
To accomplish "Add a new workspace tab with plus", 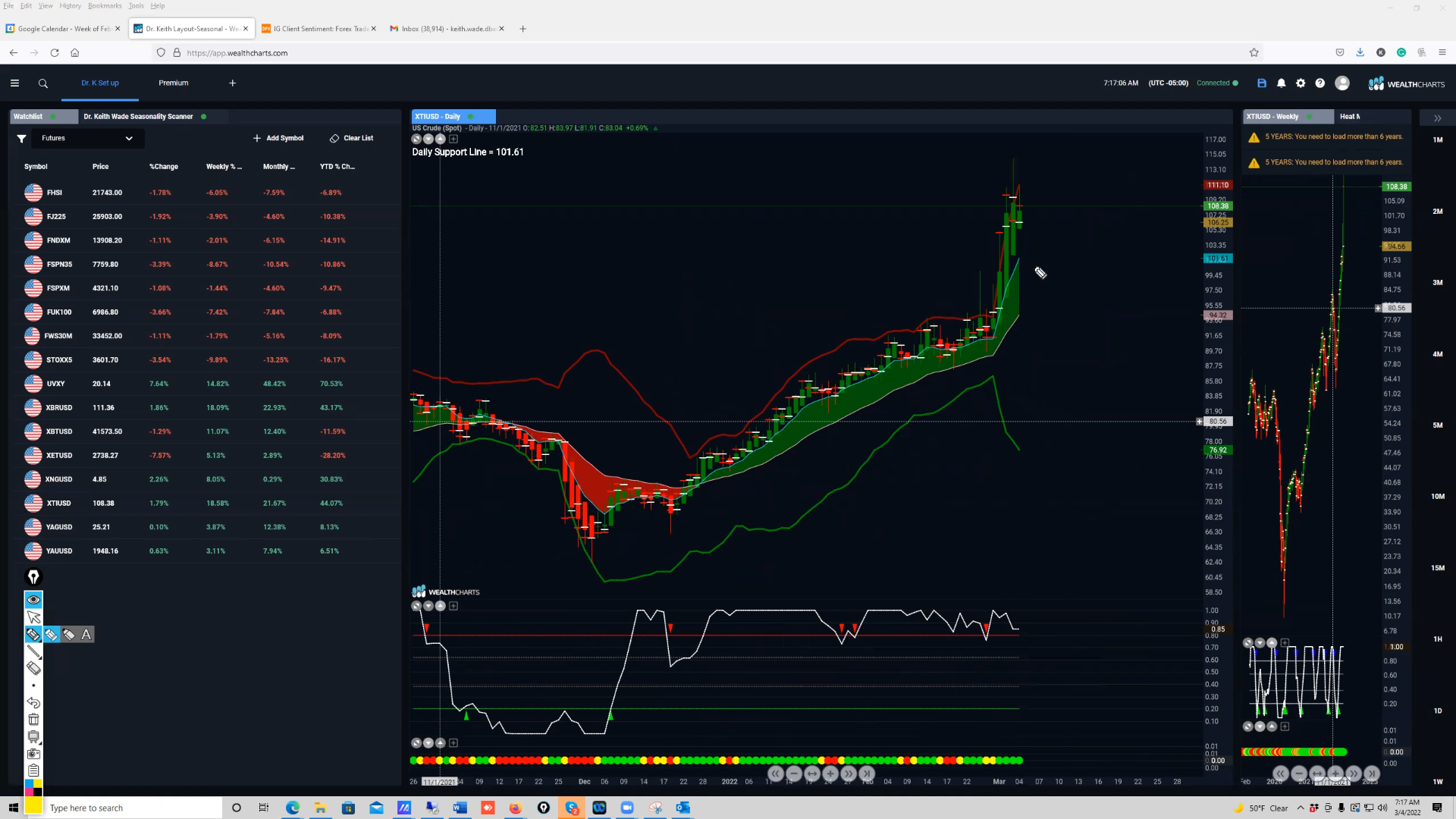I will click(233, 83).
